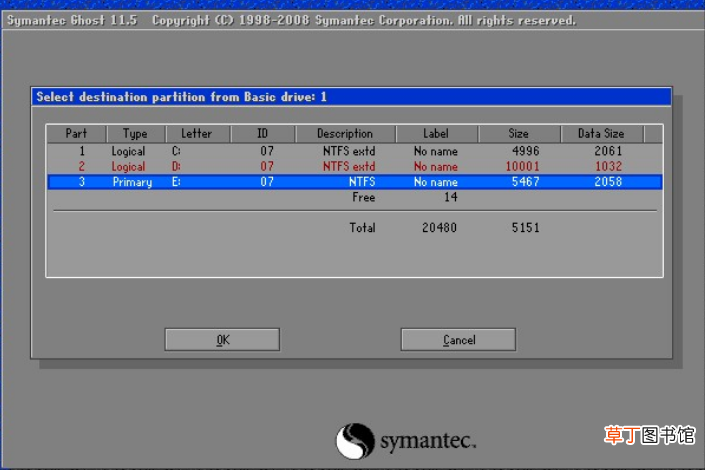Click the 'NTFS' description in highlighted row
The height and width of the screenshot is (470, 705).
click(x=362, y=182)
